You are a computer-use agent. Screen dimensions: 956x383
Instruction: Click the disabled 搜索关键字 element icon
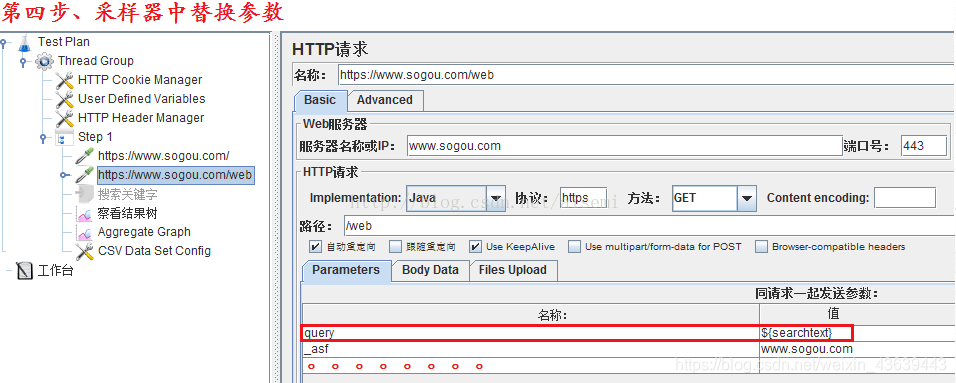click(85, 194)
